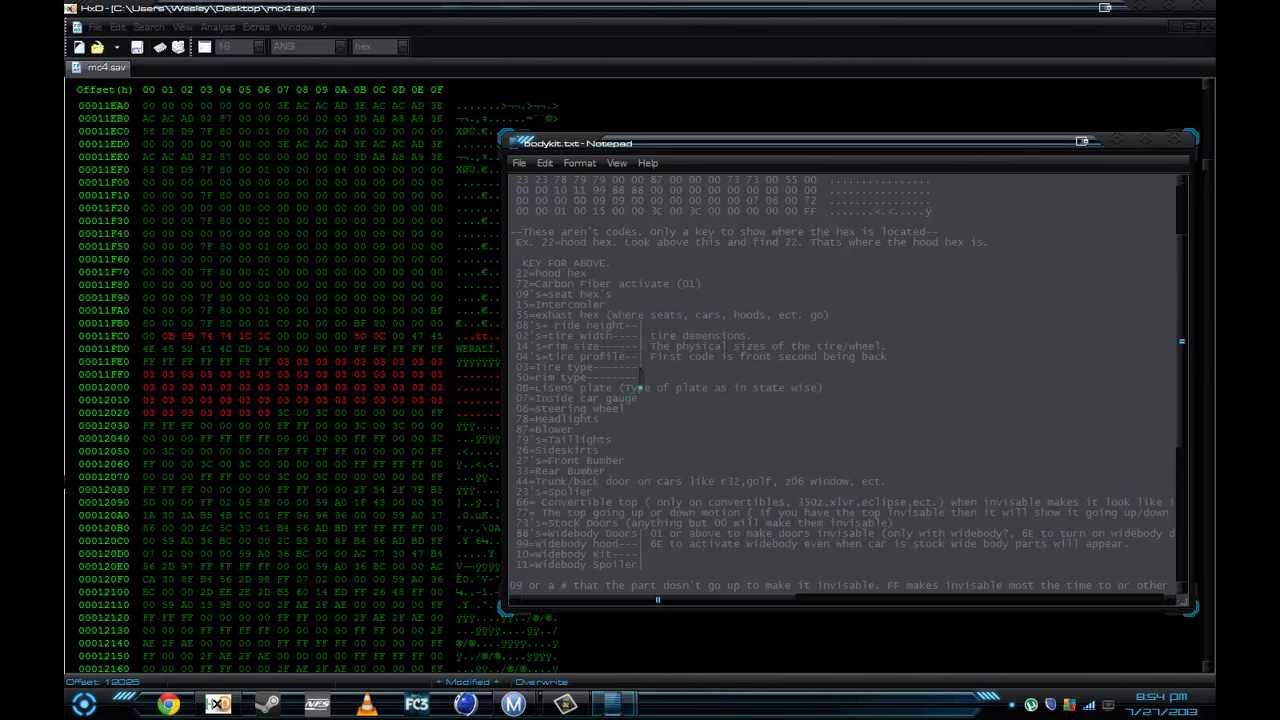Open the Help menu in Notepad

tap(647, 163)
